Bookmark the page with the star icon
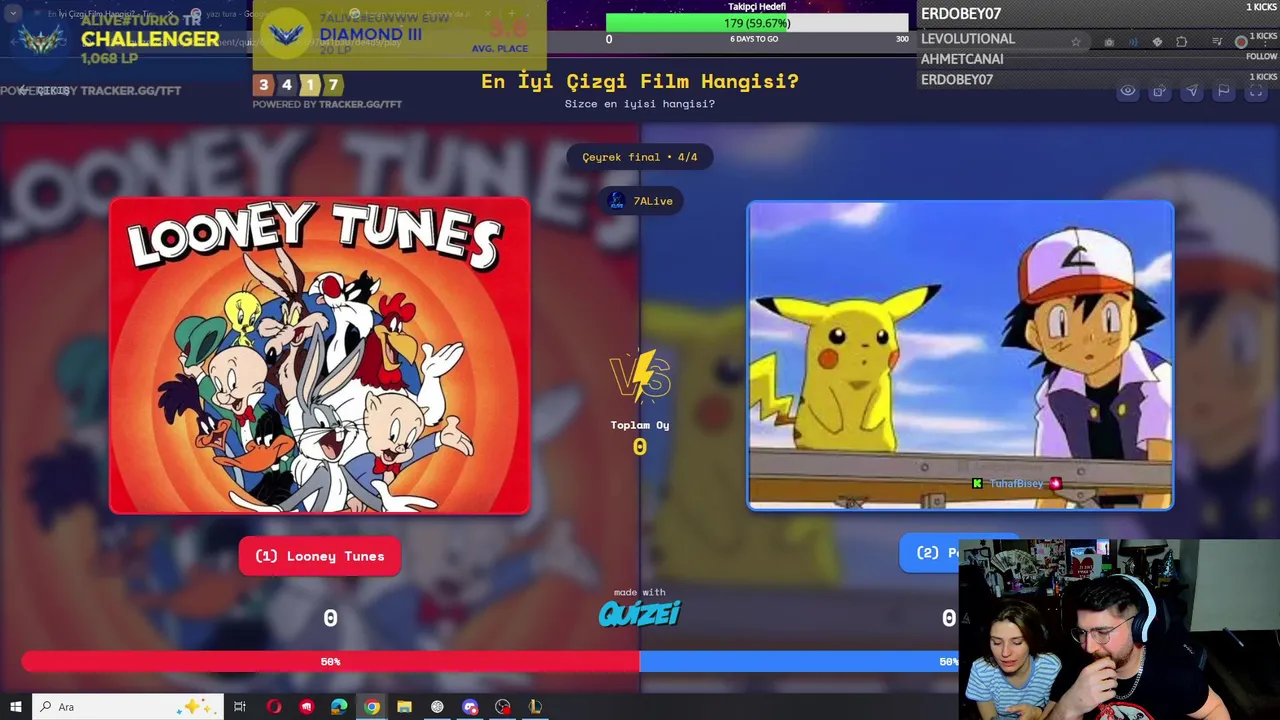 coord(1076,42)
